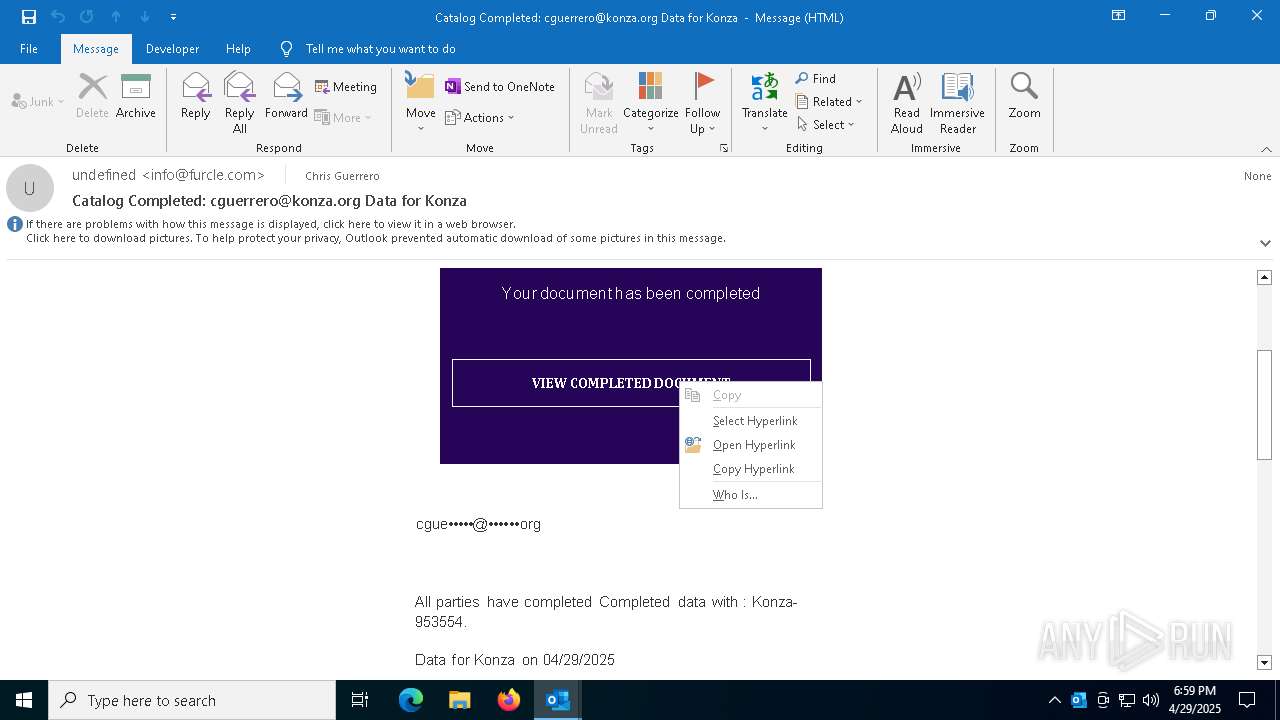Click the message body scrollbar thumb

1264,404
